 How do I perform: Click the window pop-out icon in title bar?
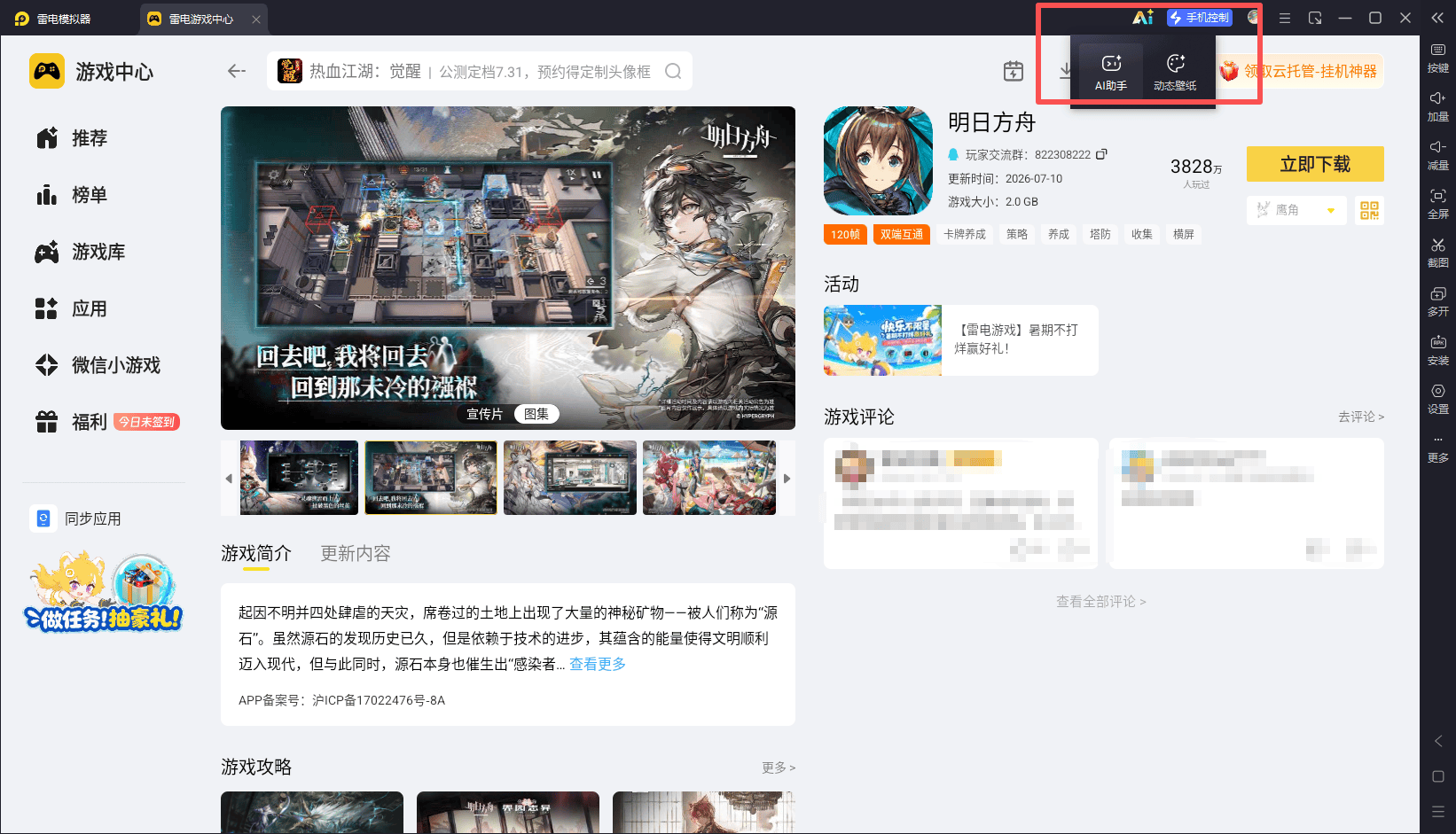[1315, 18]
